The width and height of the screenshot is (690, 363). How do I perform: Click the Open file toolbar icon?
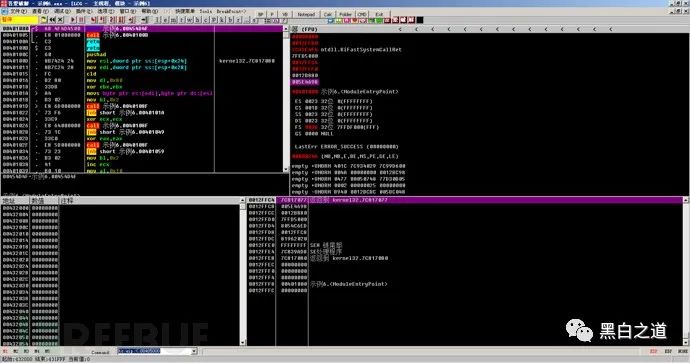click(x=44, y=20)
